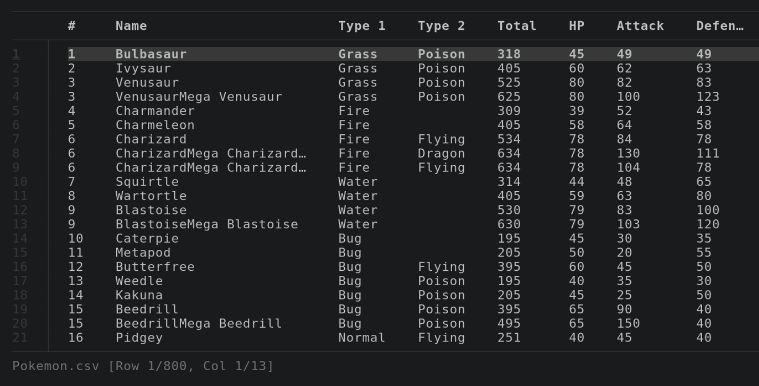Image resolution: width=759 pixels, height=386 pixels.
Task: Click the # column header
Action: (x=72, y=26)
